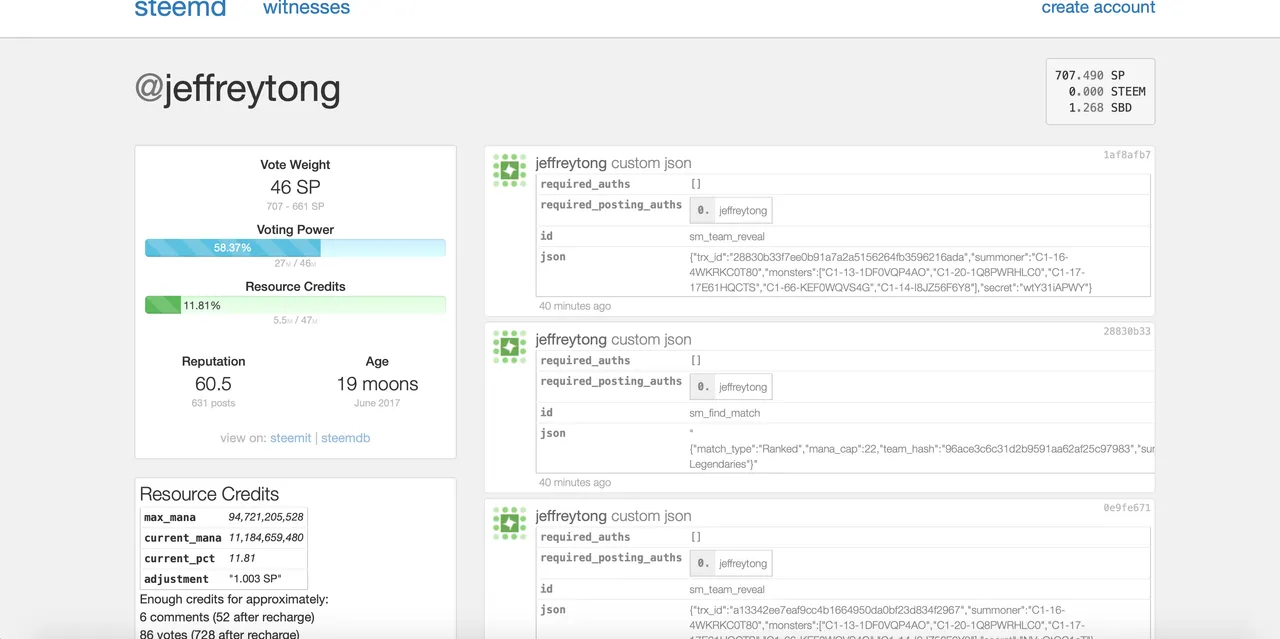The height and width of the screenshot is (639, 1280).
Task: Click the @jeffreytong account heading
Action: [238, 89]
